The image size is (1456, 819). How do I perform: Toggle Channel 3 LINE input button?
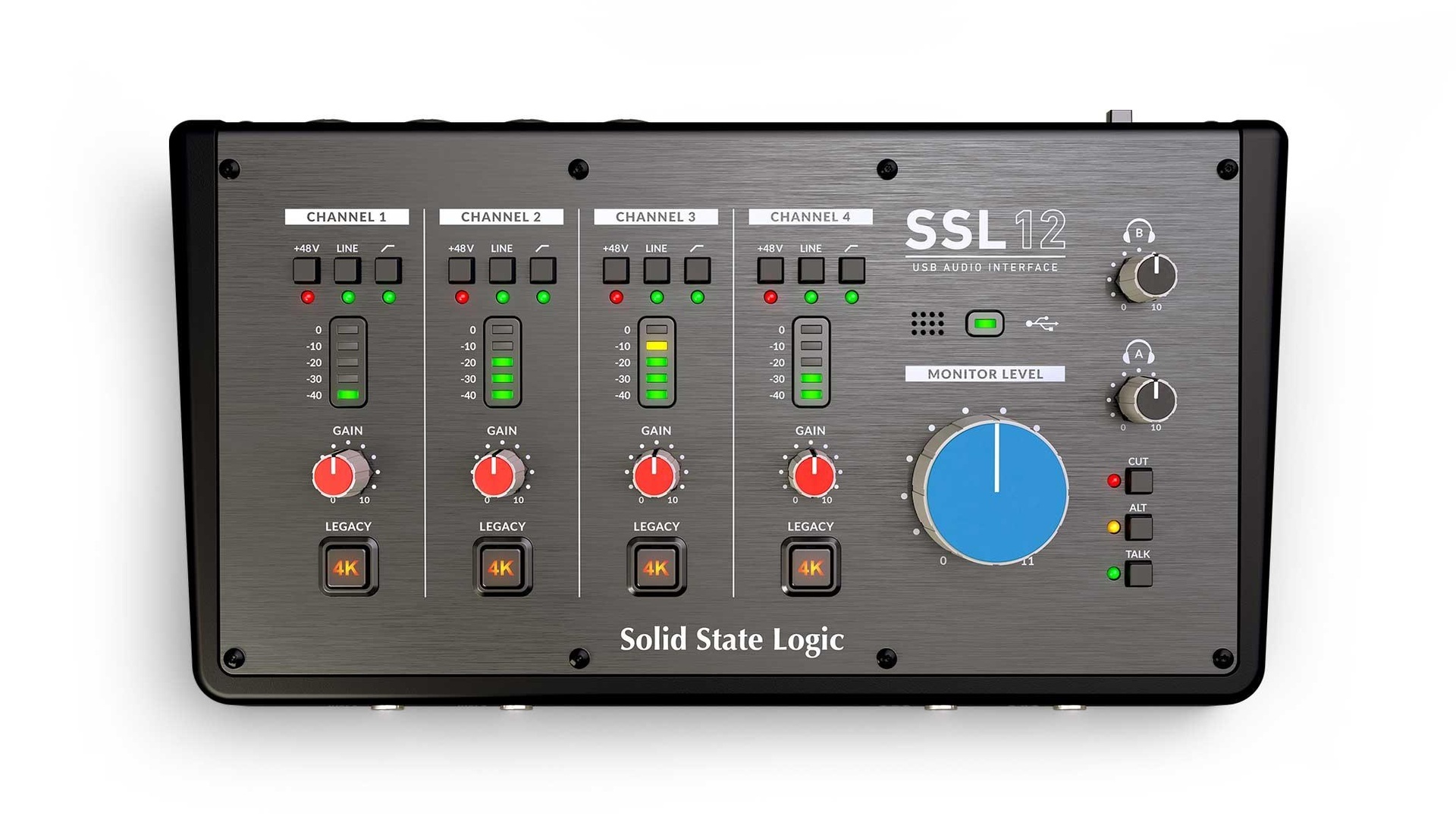[657, 271]
